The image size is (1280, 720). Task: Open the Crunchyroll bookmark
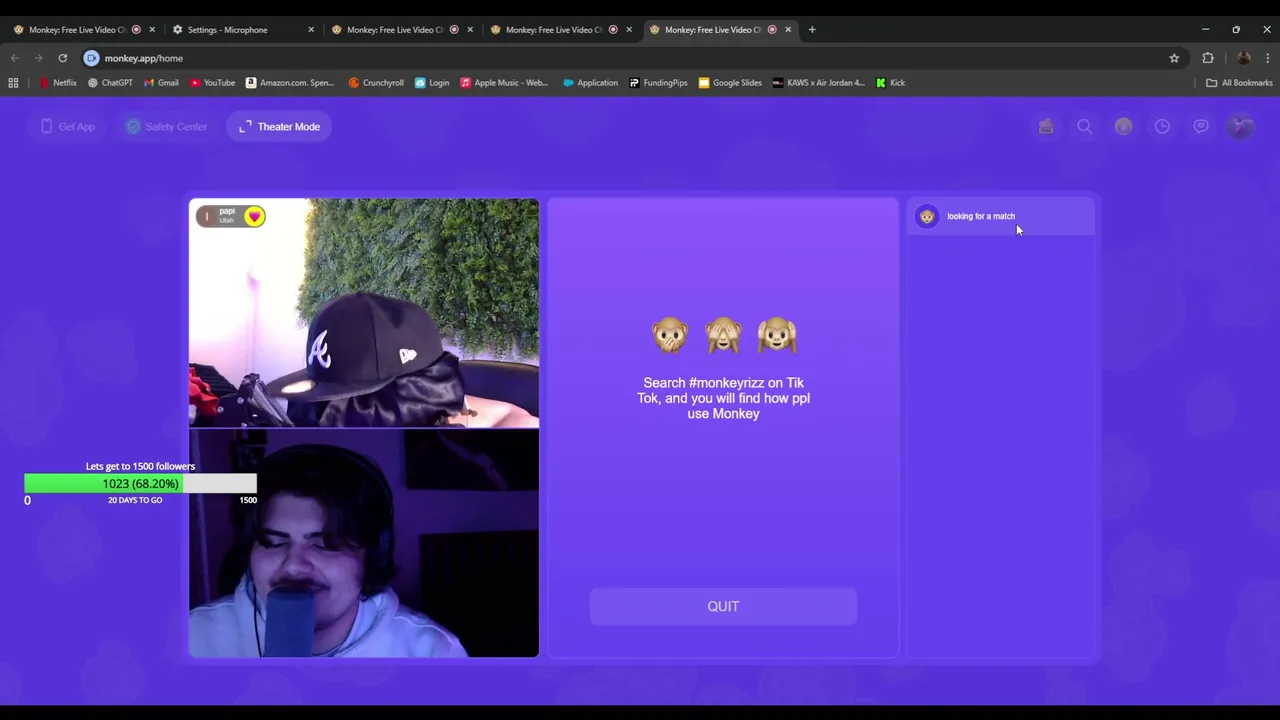(x=376, y=83)
